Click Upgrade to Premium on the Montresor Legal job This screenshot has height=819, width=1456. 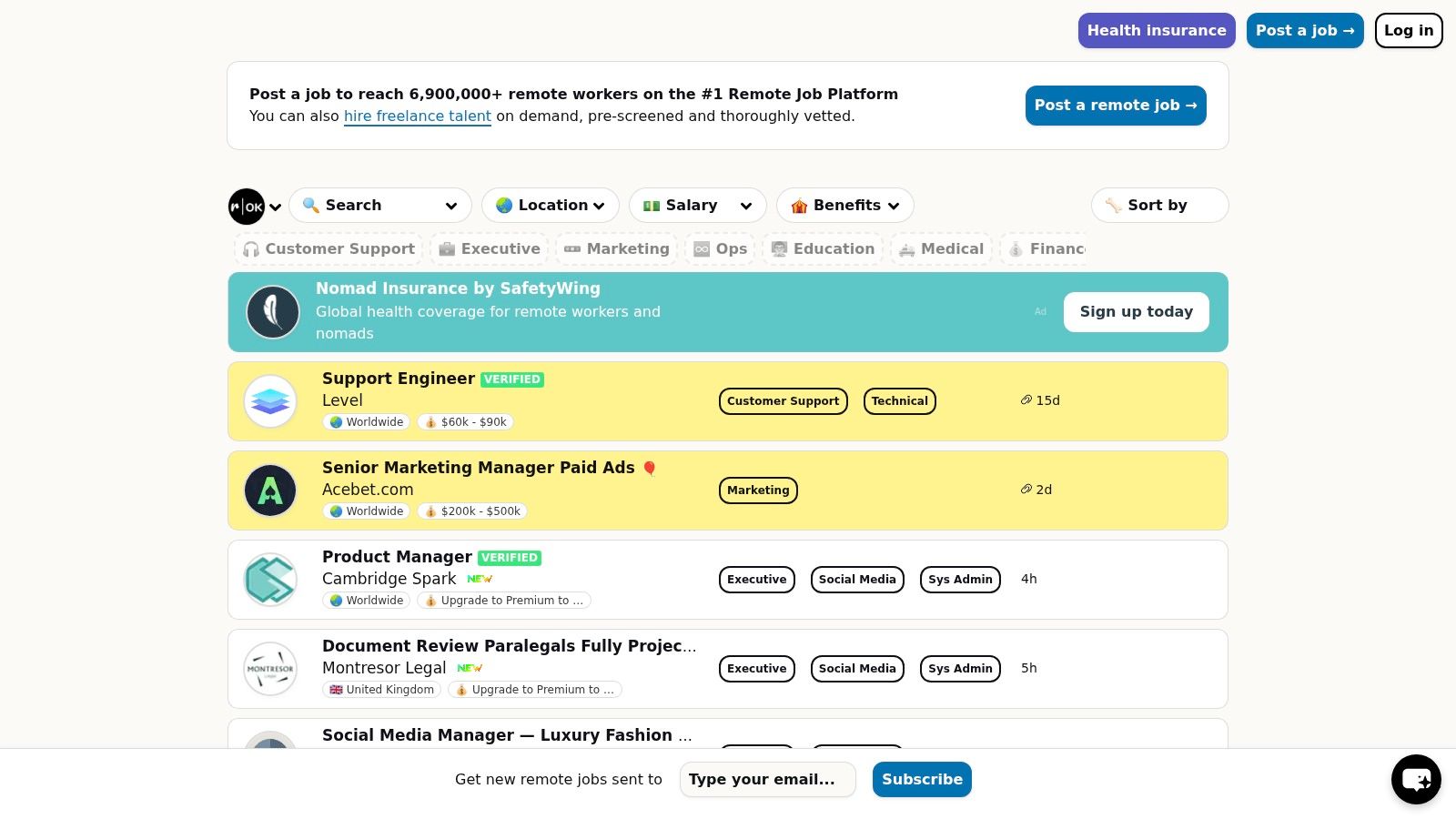[x=535, y=690]
